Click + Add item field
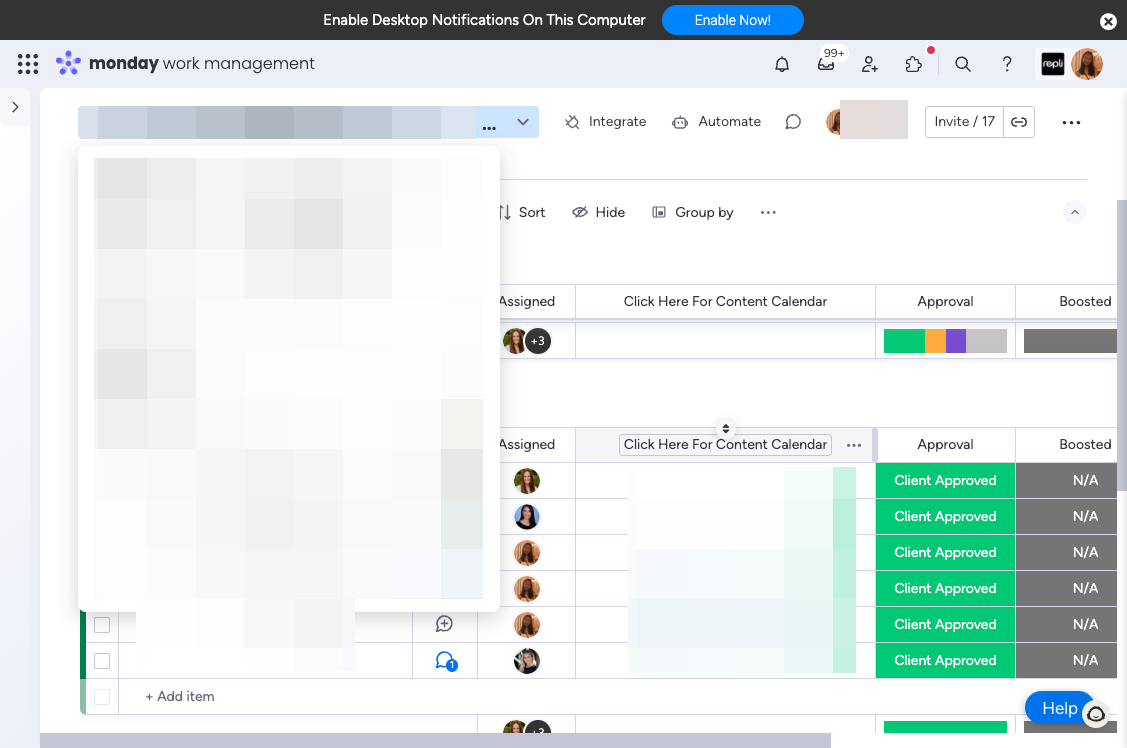Viewport: 1127px width, 748px height. click(180, 696)
